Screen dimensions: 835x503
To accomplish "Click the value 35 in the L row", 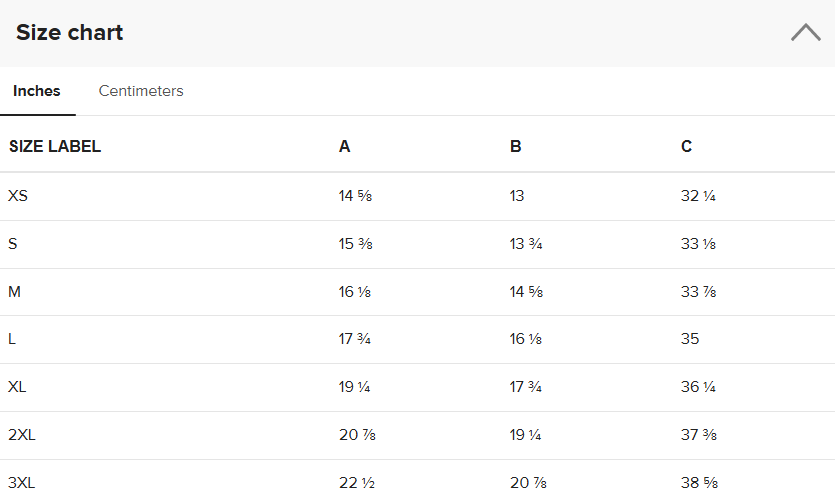I will (x=690, y=339).
